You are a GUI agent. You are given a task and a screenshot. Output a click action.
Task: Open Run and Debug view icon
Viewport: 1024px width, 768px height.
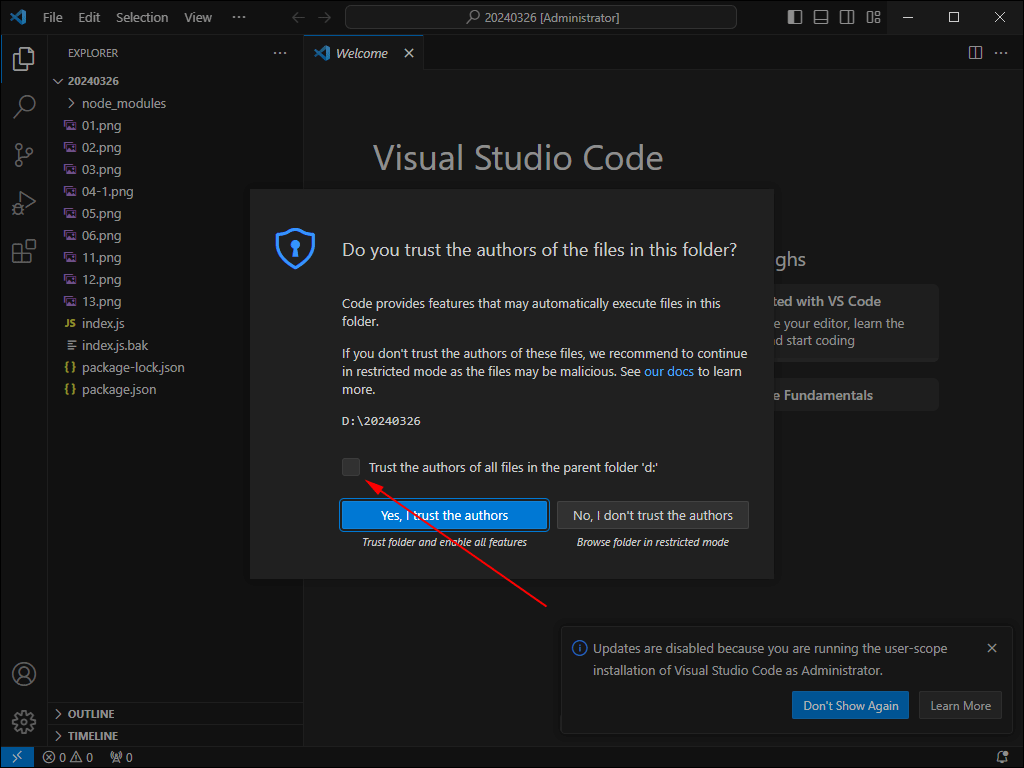(24, 203)
